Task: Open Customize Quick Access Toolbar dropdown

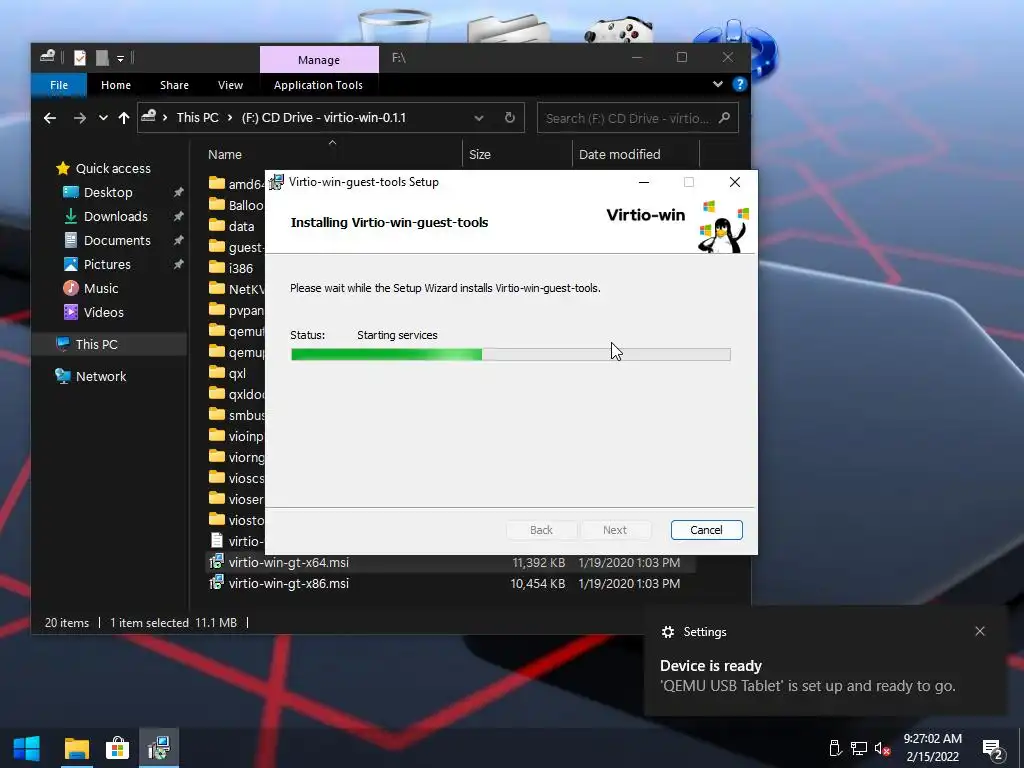Action: point(120,59)
